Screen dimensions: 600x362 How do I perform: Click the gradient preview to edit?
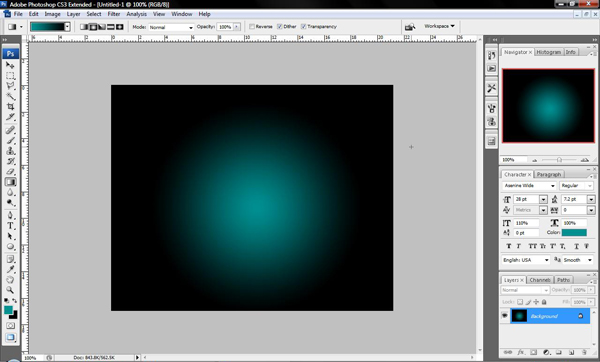point(47,27)
